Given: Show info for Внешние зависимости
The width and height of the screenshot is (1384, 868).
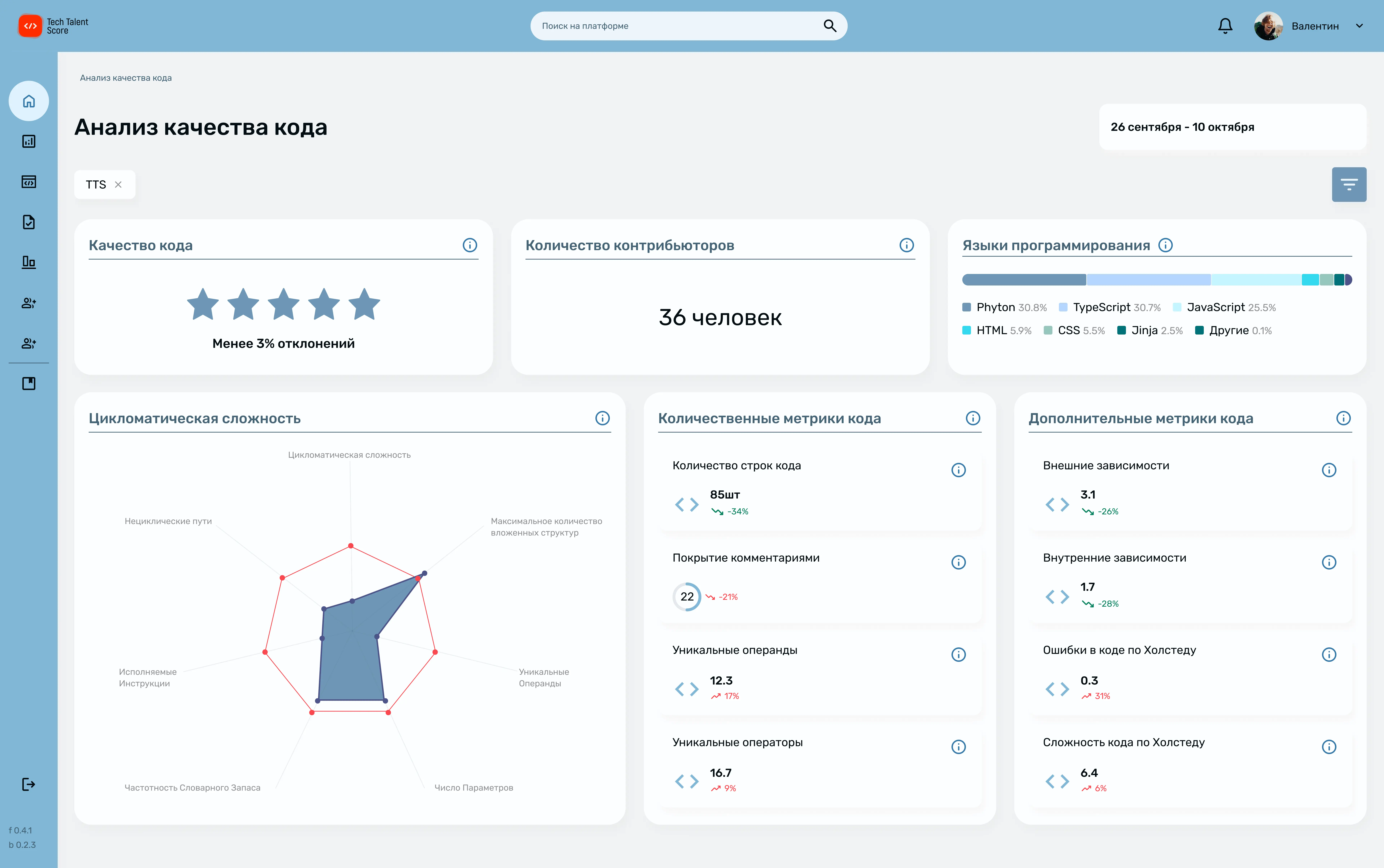Looking at the screenshot, I should point(1329,470).
